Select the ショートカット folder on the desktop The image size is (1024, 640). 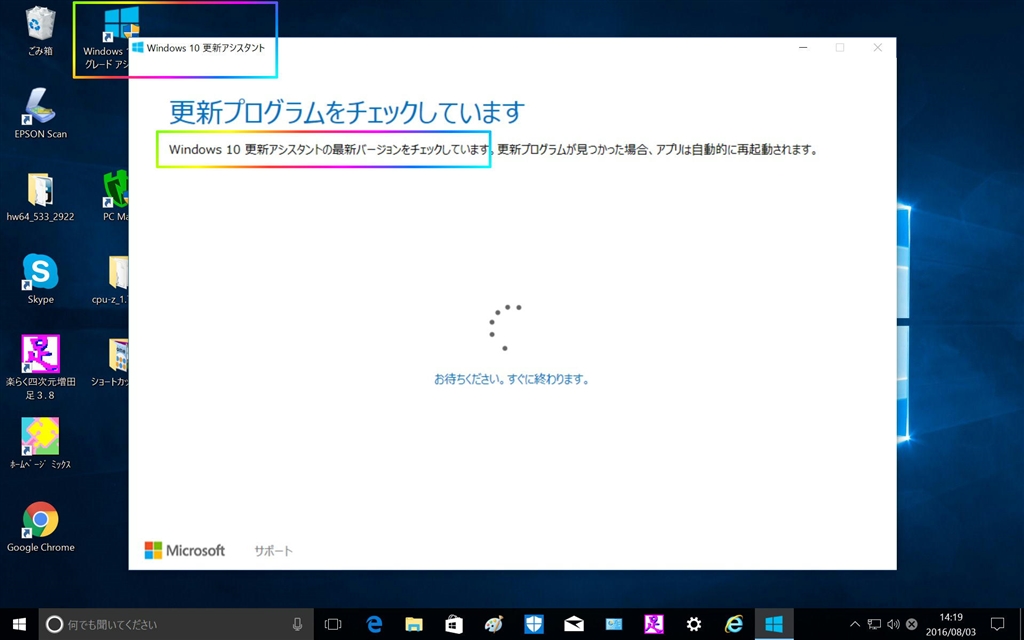(111, 362)
